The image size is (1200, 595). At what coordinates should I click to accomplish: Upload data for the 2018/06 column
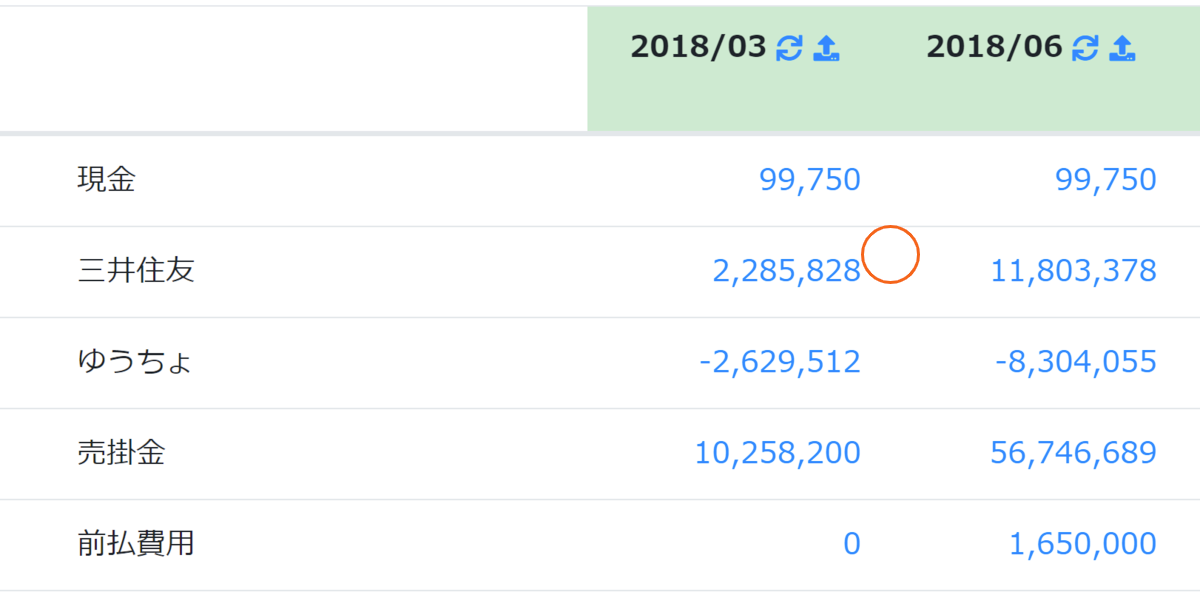[x=1122, y=48]
